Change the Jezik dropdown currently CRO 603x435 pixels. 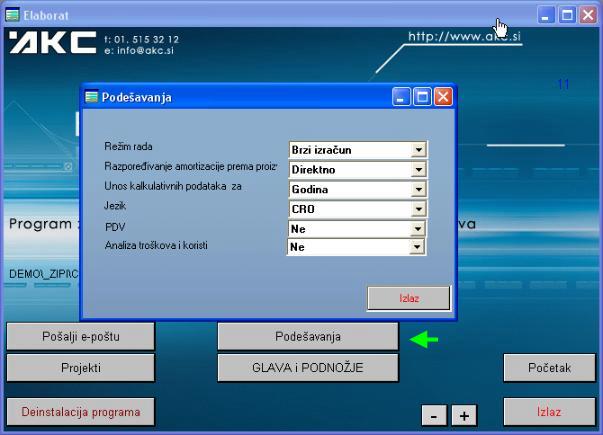coord(357,209)
